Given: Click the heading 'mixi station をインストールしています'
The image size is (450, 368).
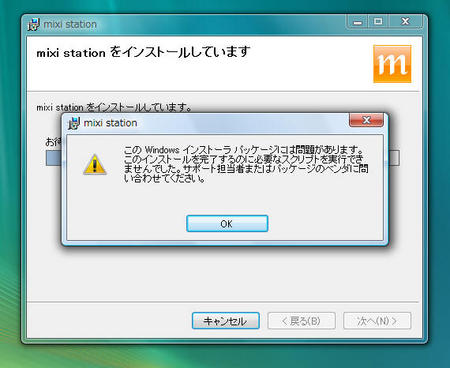Looking at the screenshot, I should 143,52.
